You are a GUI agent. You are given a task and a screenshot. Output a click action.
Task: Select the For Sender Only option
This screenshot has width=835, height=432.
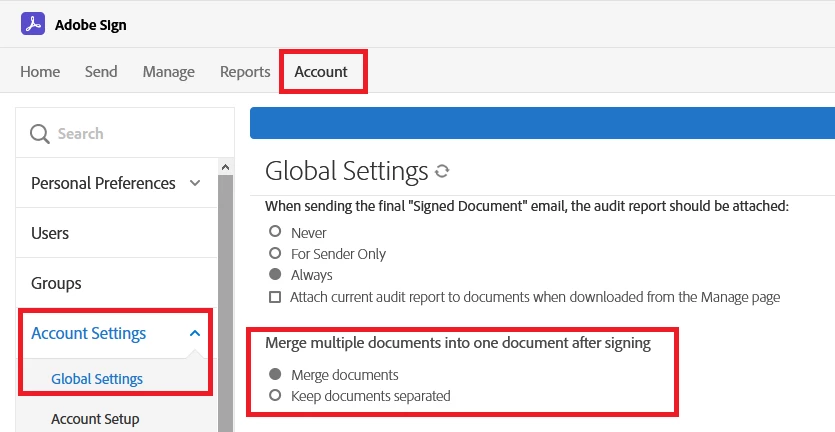click(275, 253)
